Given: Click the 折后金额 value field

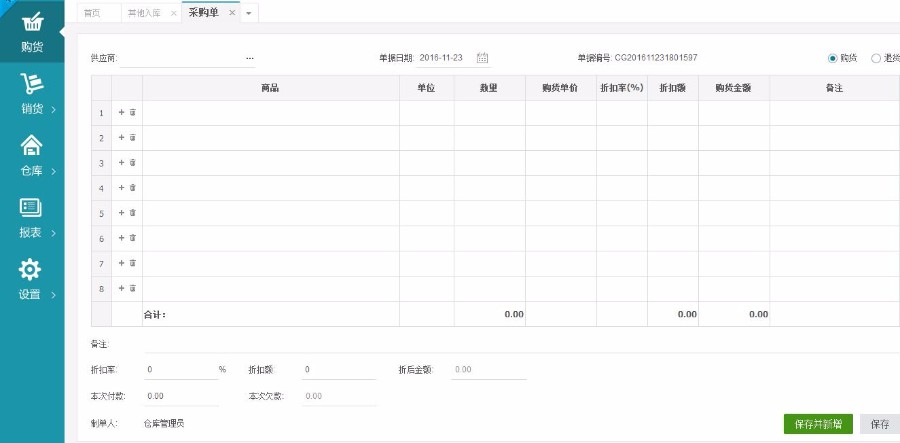Looking at the screenshot, I should pos(488,370).
